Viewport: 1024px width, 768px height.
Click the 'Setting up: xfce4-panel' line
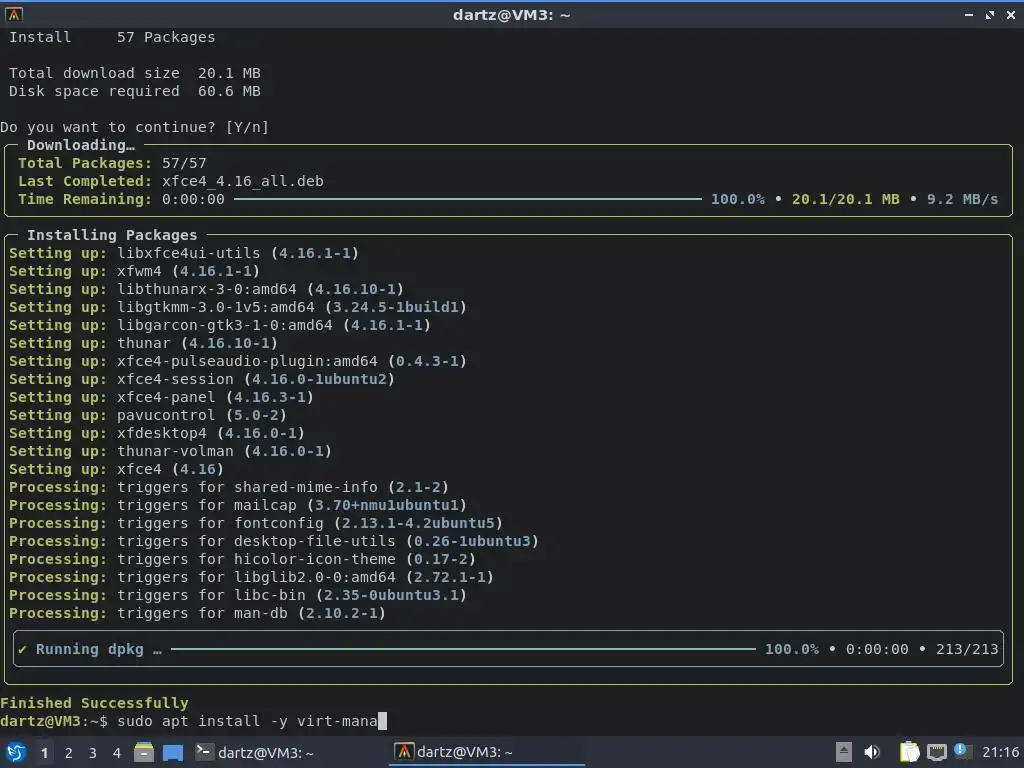(161, 397)
